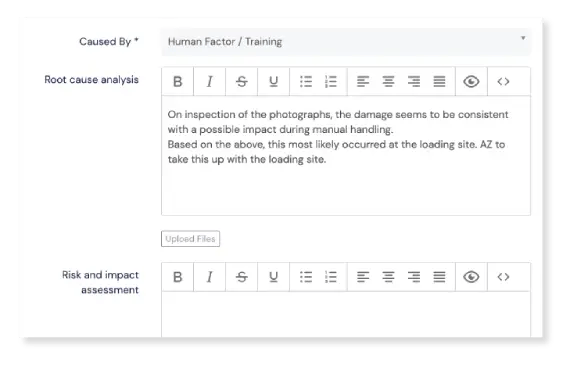Toggle preview eye in Risk and impact toolbar
Screen dimensions: 570x369
pos(471,277)
